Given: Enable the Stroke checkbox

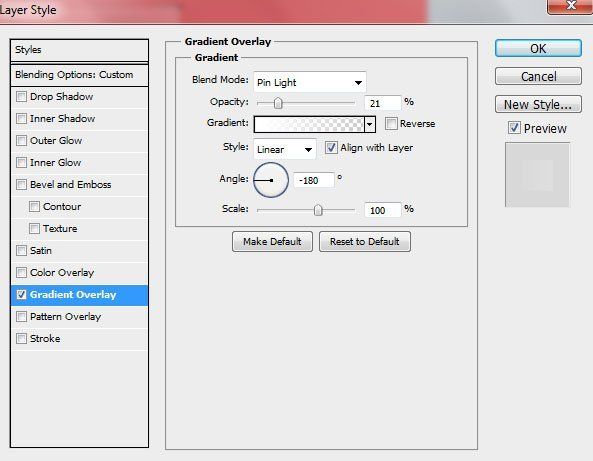Looking at the screenshot, I should click(21, 338).
